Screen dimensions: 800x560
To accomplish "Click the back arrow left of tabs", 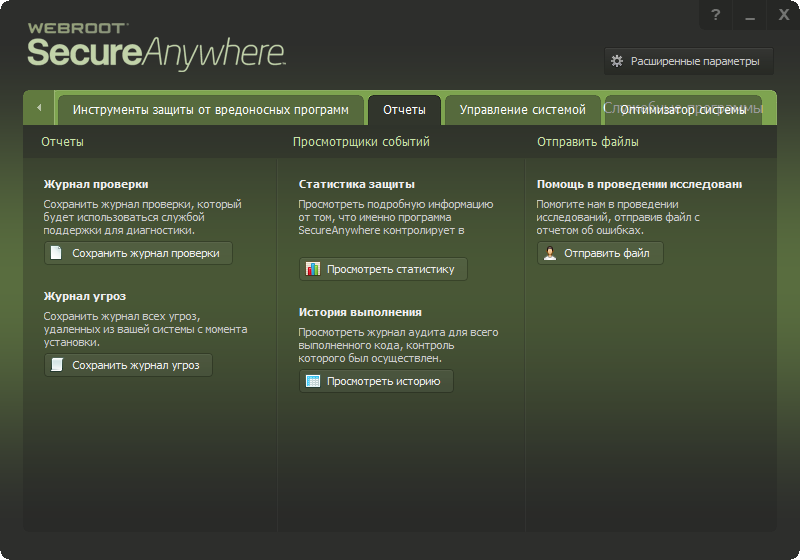I will (39, 108).
